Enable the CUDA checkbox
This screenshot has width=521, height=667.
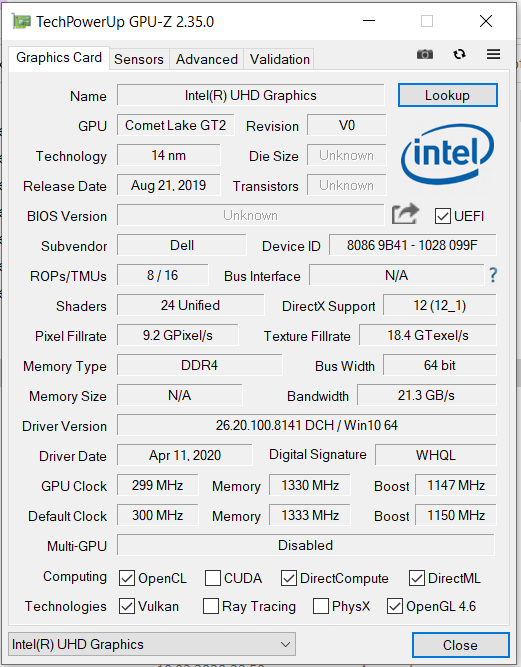pos(212,578)
